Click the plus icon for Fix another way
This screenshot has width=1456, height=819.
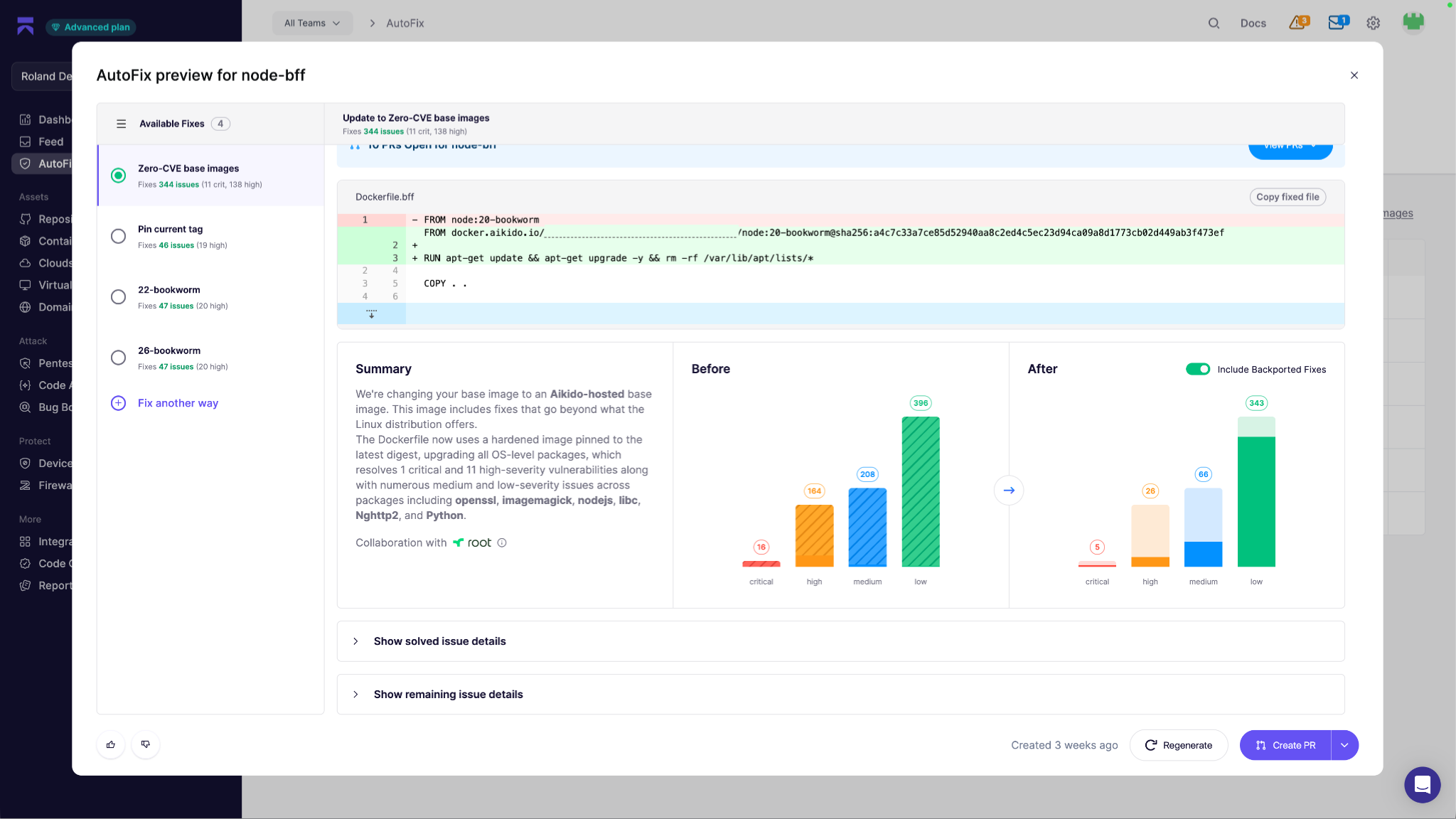(x=119, y=403)
